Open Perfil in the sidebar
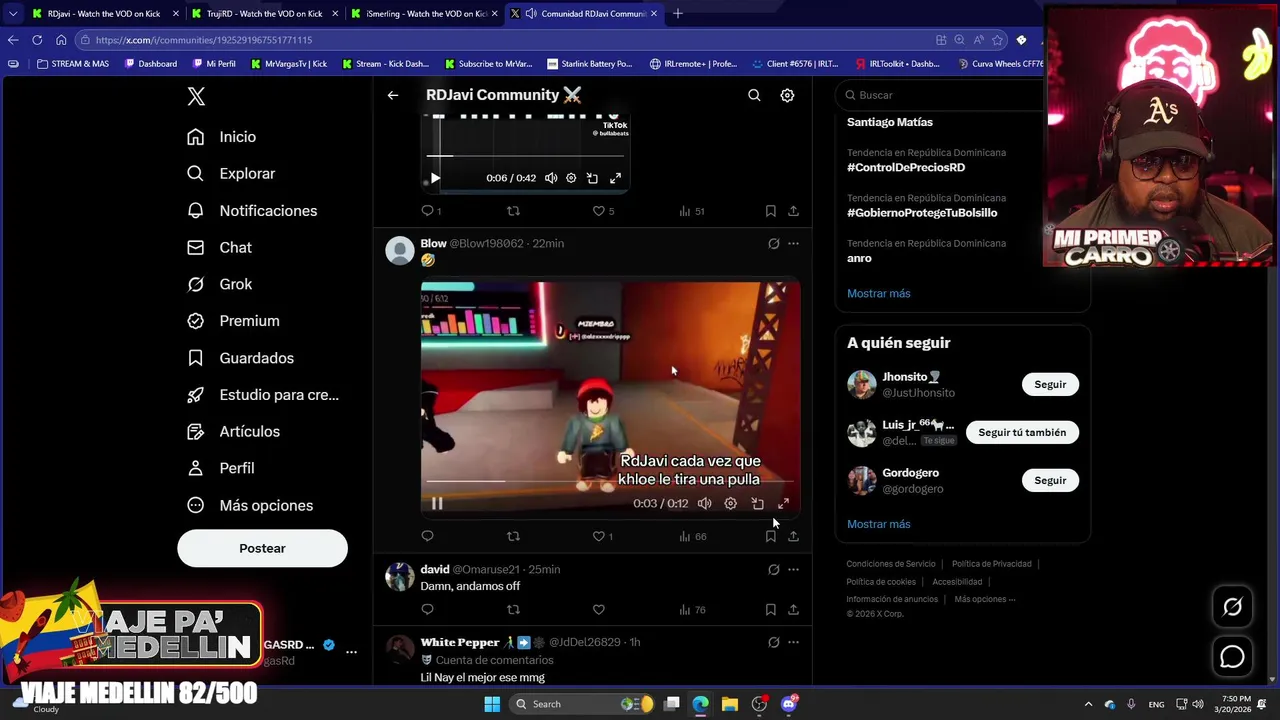 coord(221,468)
